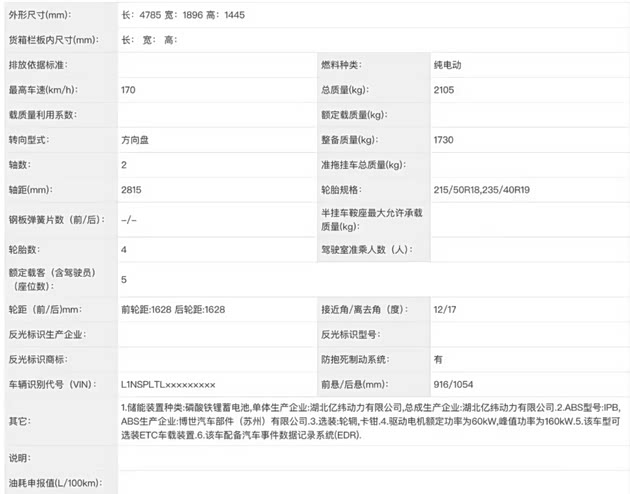The width and height of the screenshot is (630, 494).
Task: Select the 总质量 value 2105
Action: pyautogui.click(x=445, y=90)
